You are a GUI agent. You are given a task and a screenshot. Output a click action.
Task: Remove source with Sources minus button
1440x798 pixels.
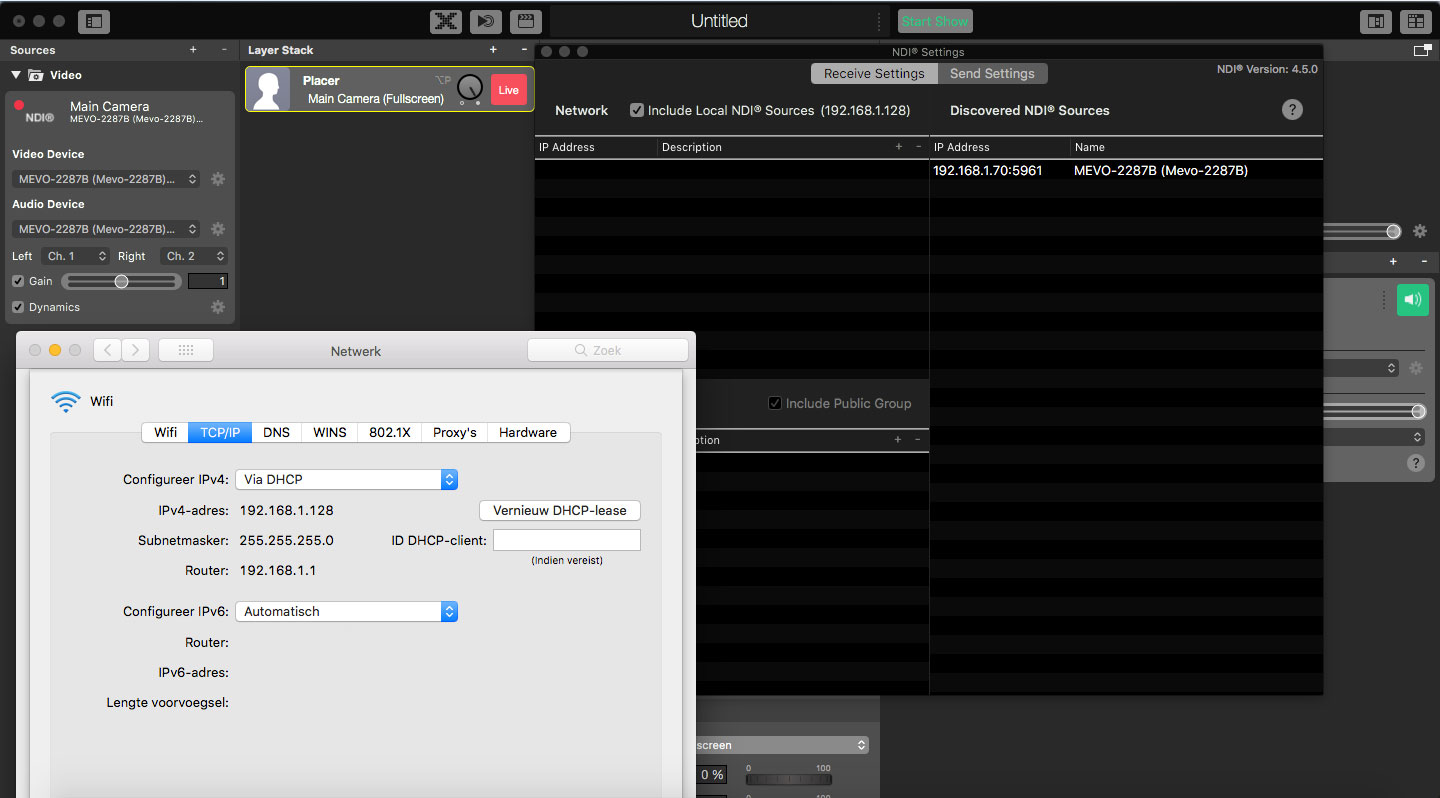tap(224, 49)
